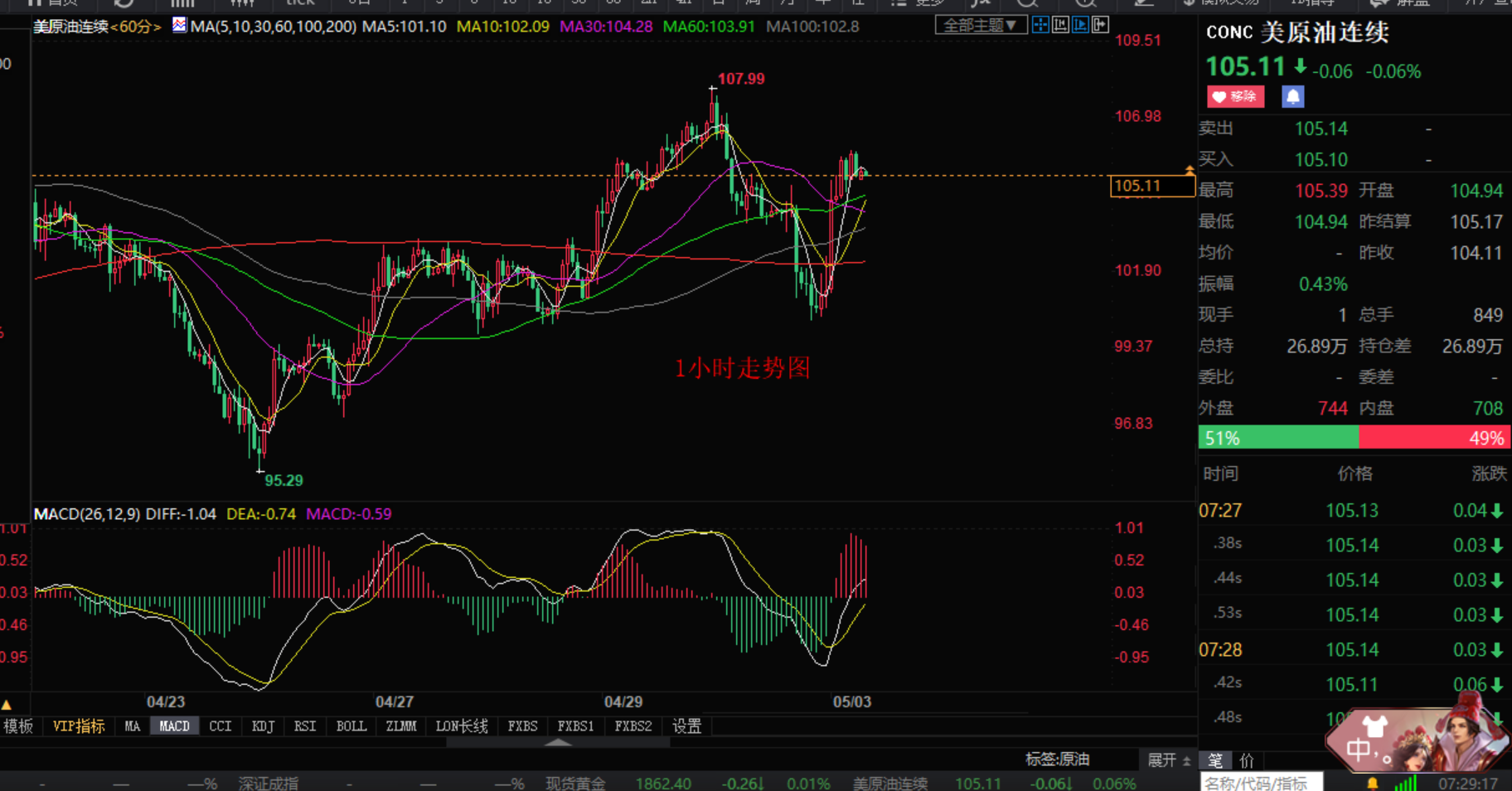The height and width of the screenshot is (791, 1512).
Task: Switch to the KDJ indicator tab
Action: [x=263, y=726]
